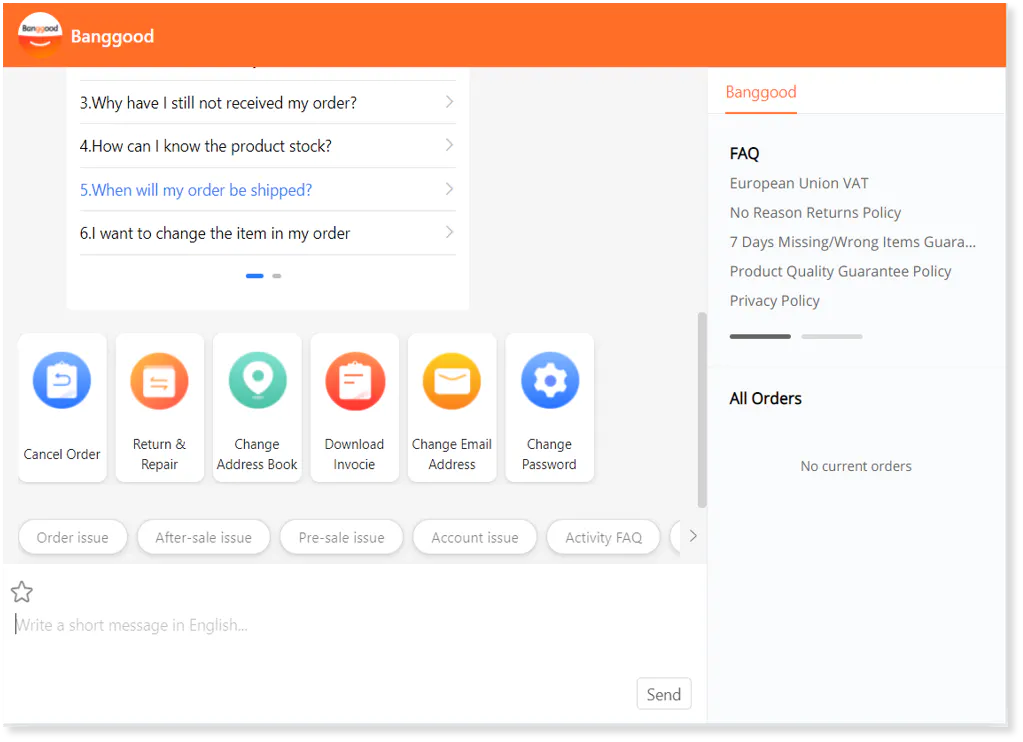Open 7 Days Missing/Wrong Items Guarantee FAQ
The image size is (1023, 742).
click(853, 242)
